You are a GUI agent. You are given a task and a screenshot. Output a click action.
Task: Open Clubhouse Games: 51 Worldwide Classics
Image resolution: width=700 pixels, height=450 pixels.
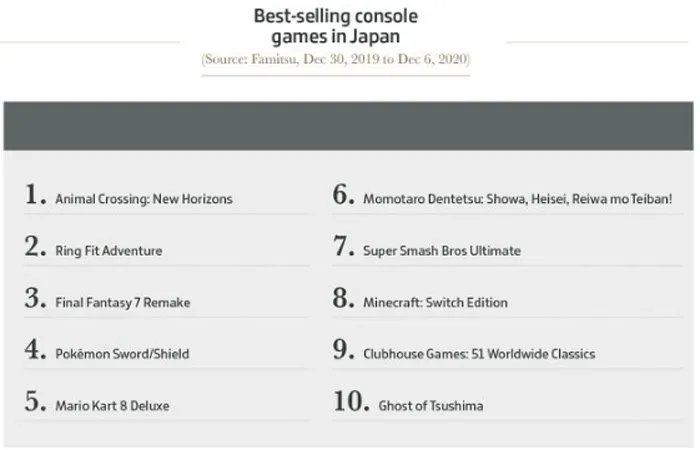[479, 354]
